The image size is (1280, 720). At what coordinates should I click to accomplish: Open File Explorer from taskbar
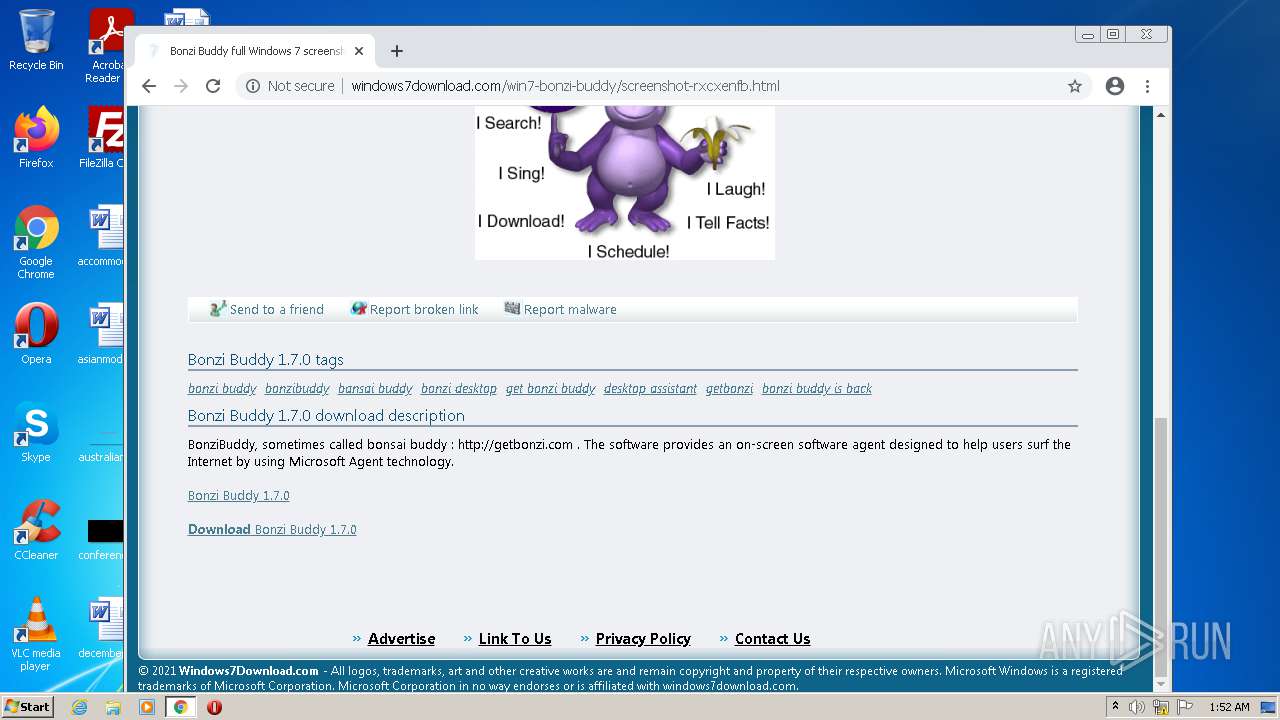(x=113, y=707)
